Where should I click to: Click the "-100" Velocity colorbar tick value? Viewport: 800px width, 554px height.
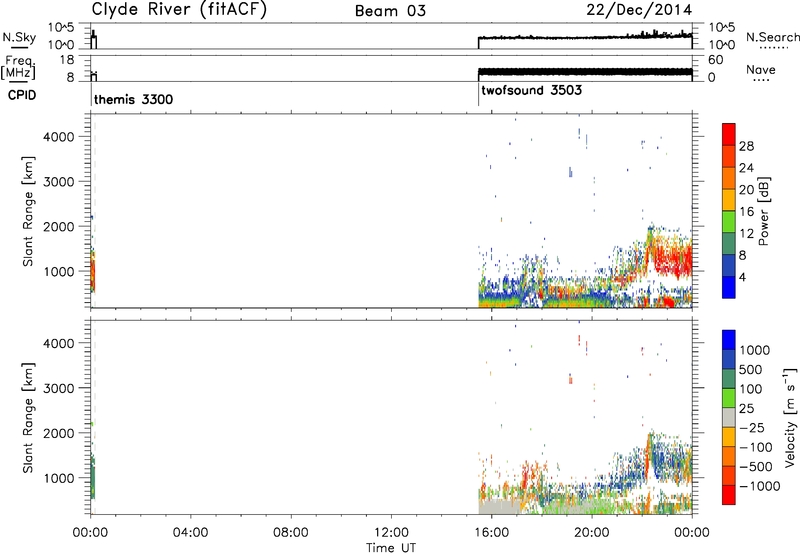point(756,447)
